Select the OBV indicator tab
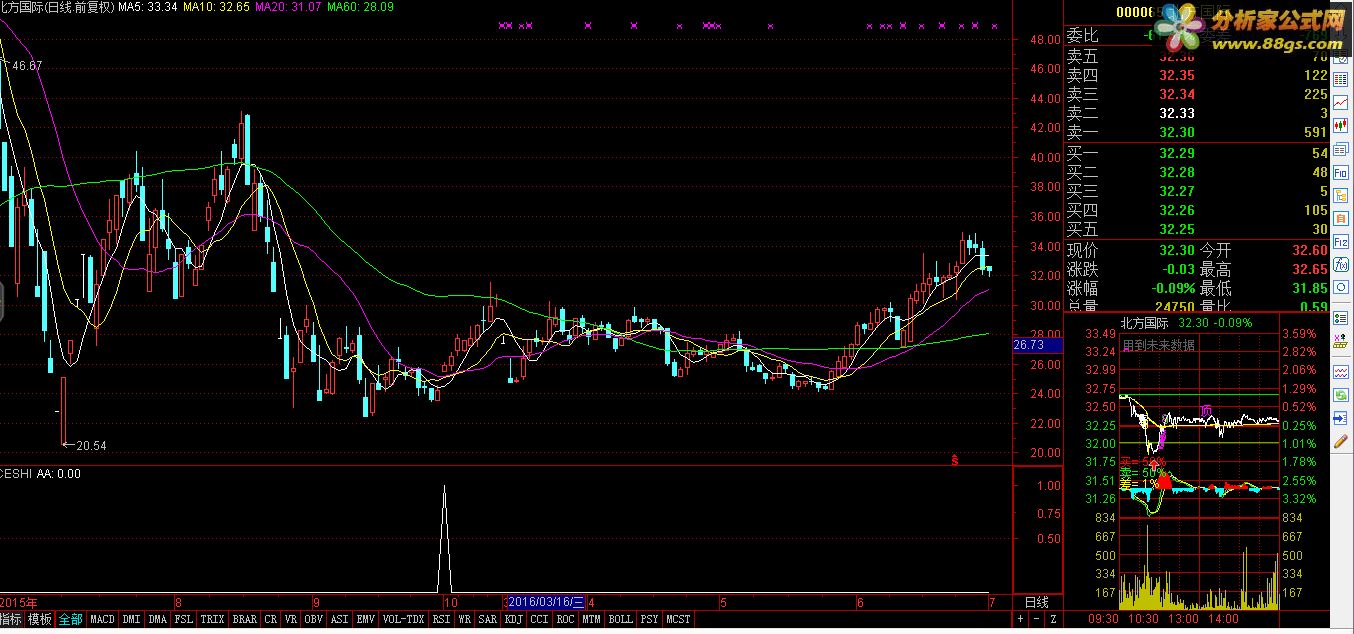Image resolution: width=1354 pixels, height=634 pixels. [314, 619]
